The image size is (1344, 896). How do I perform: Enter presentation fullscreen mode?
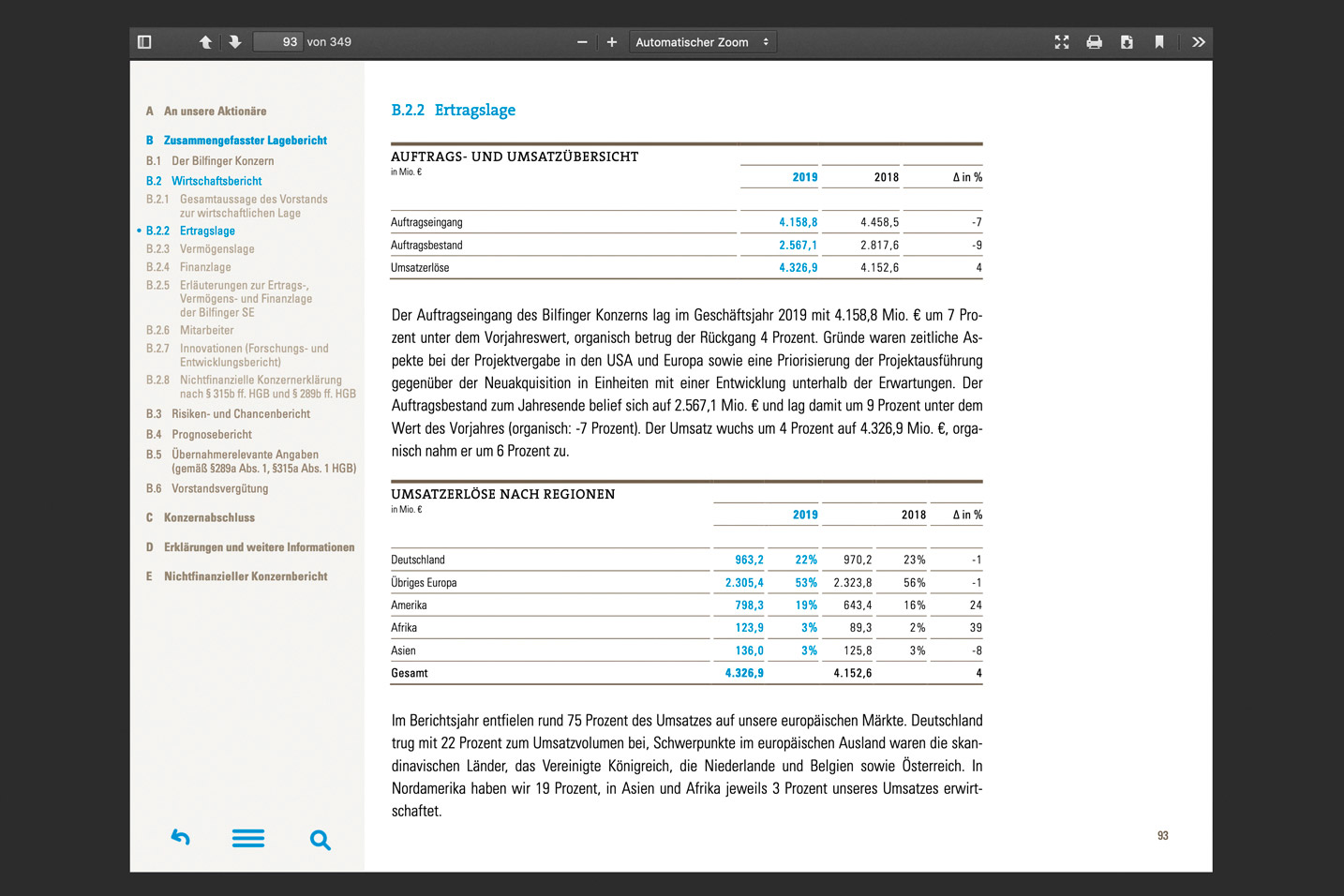(1062, 42)
